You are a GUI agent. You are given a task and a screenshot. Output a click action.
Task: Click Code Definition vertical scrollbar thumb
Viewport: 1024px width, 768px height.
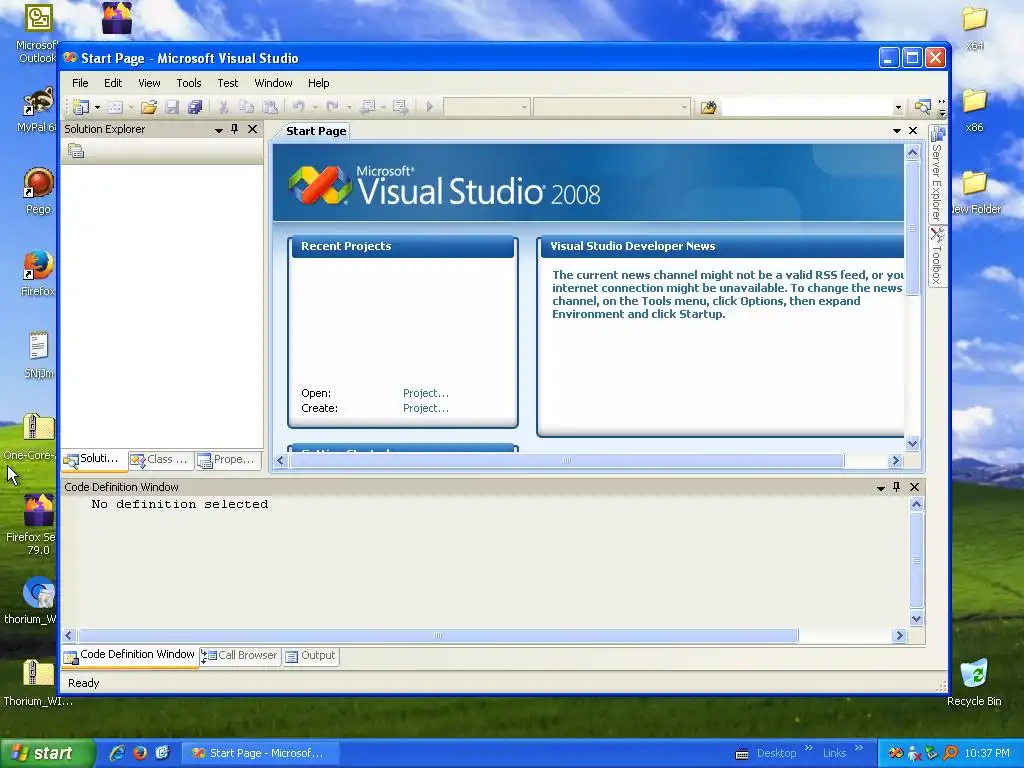916,560
